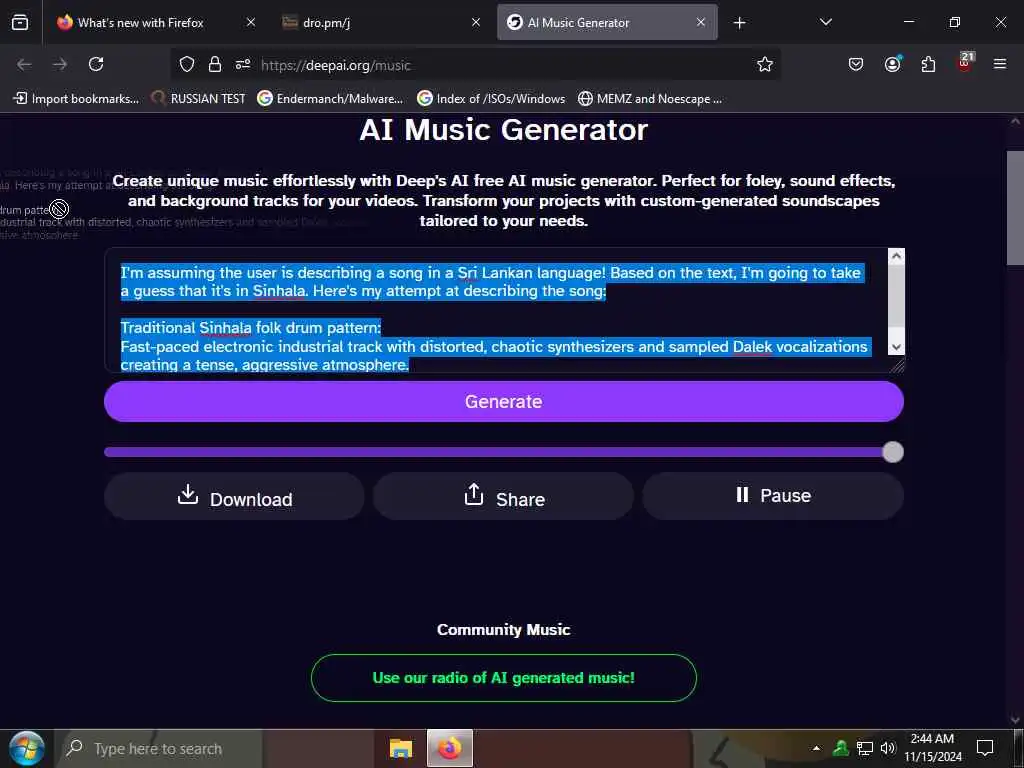The height and width of the screenshot is (768, 1024).
Task: Open the volume control tray icon
Action: click(x=888, y=748)
